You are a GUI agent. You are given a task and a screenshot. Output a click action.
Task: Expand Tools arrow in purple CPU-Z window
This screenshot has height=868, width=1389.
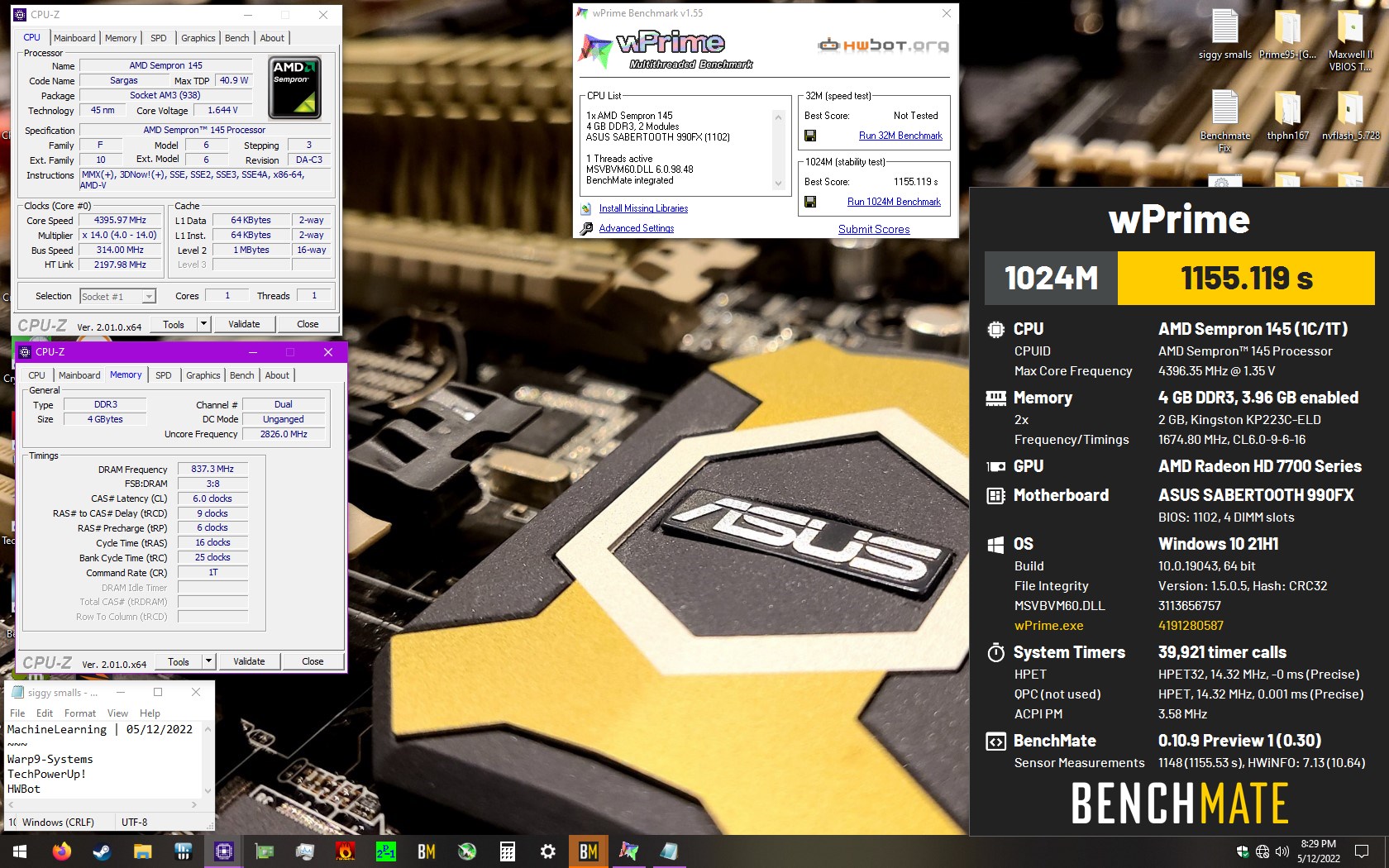(209, 661)
